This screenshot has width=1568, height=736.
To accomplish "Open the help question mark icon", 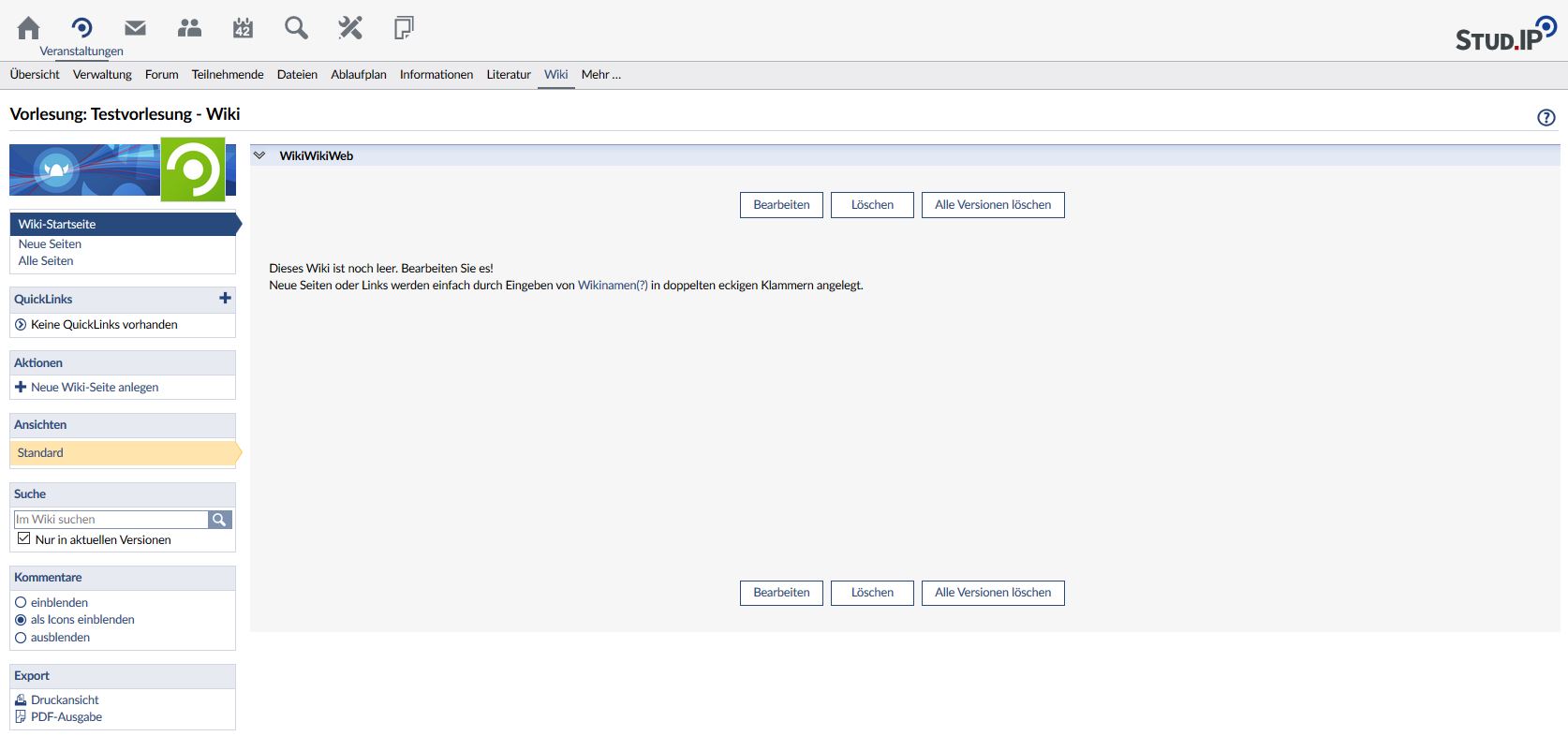I will point(1546,117).
